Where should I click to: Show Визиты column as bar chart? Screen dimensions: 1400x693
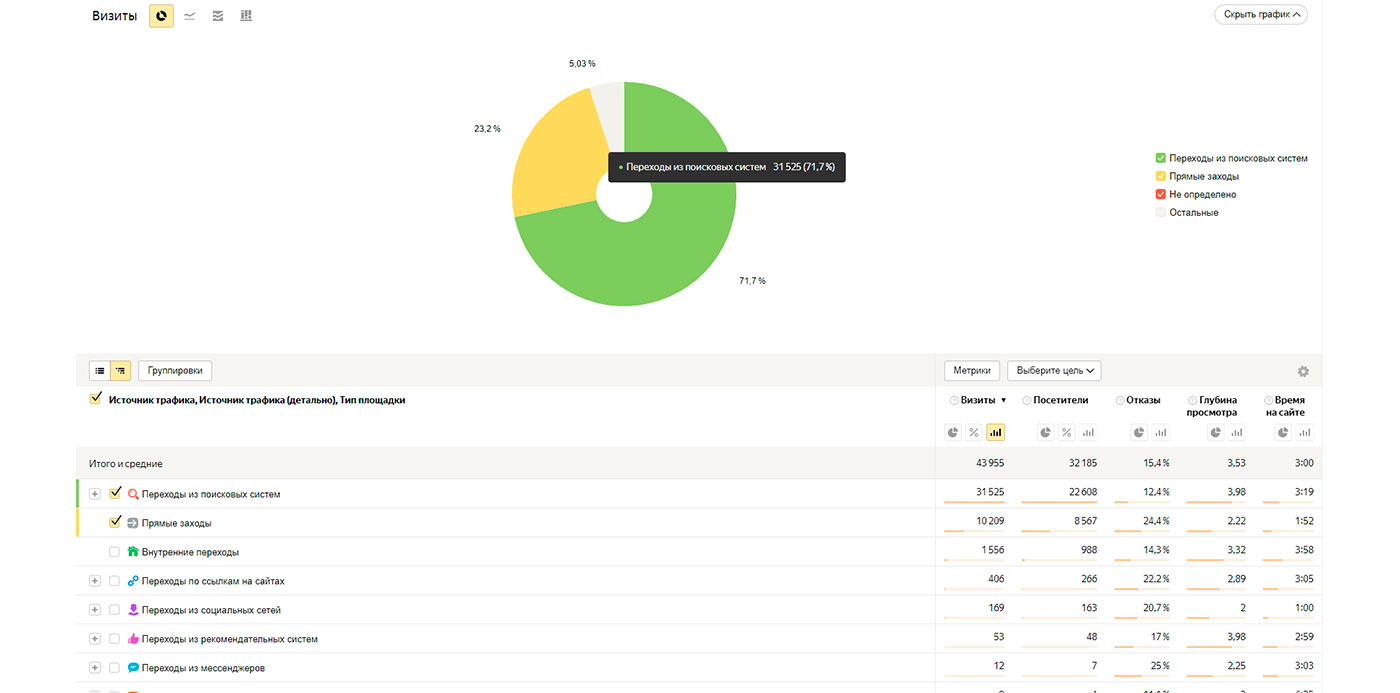point(995,432)
